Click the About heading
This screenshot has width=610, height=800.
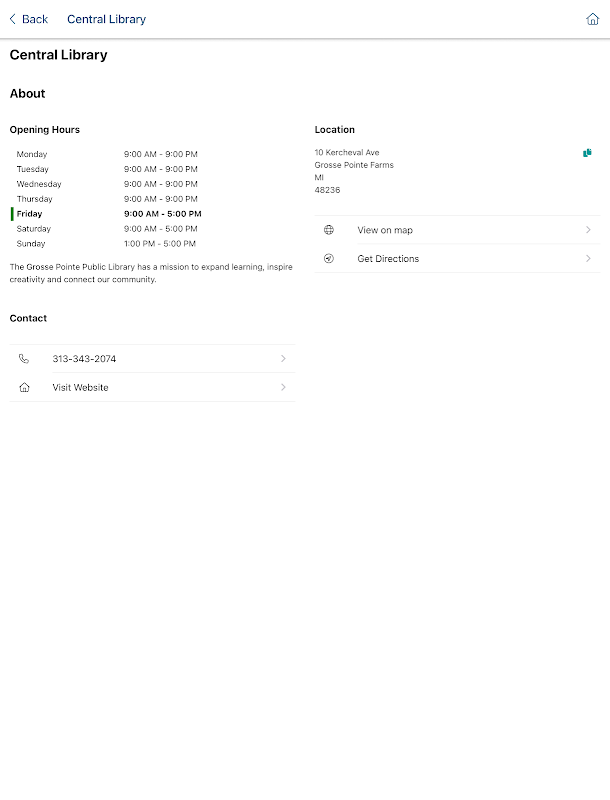(28, 93)
